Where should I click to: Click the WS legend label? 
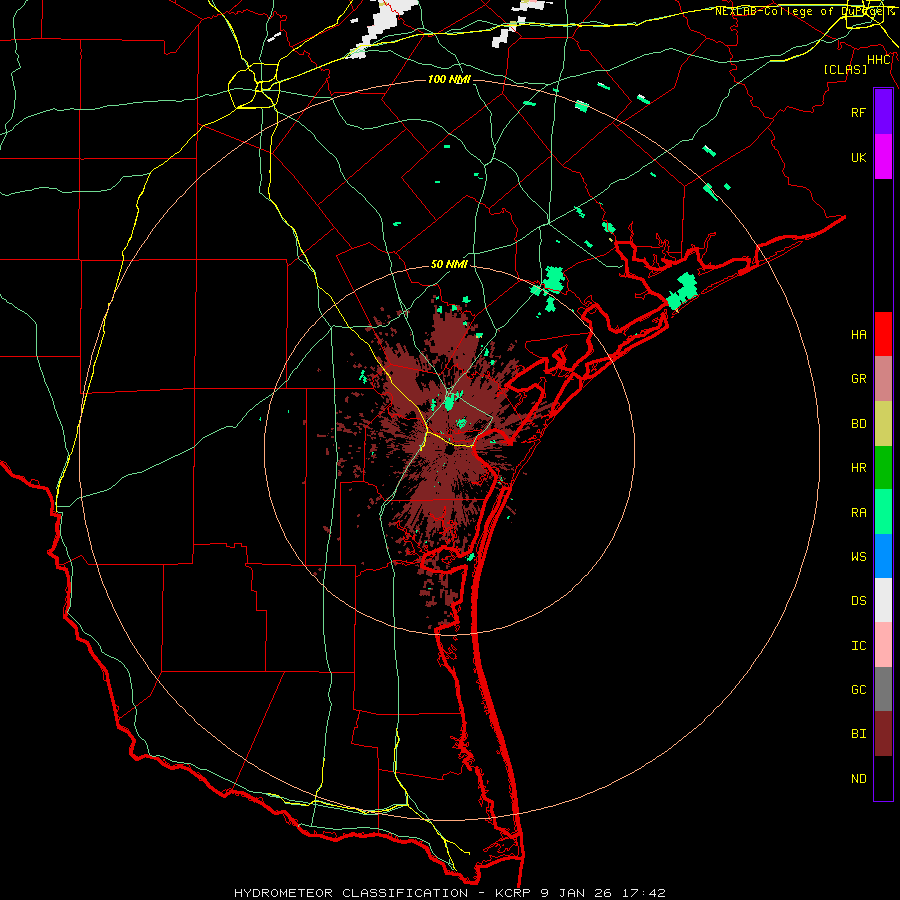tap(858, 556)
